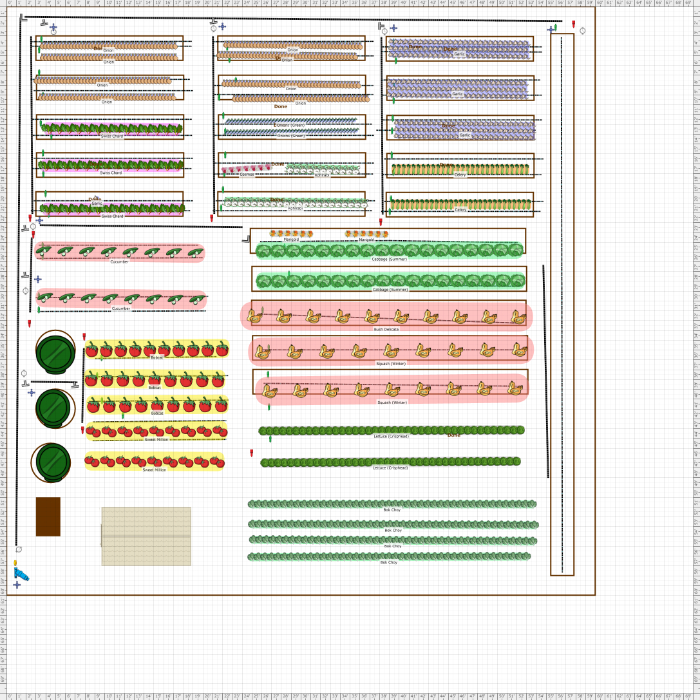The width and height of the screenshot is (700, 700).
Task: Select the middle green water barrel
Action: (55, 408)
